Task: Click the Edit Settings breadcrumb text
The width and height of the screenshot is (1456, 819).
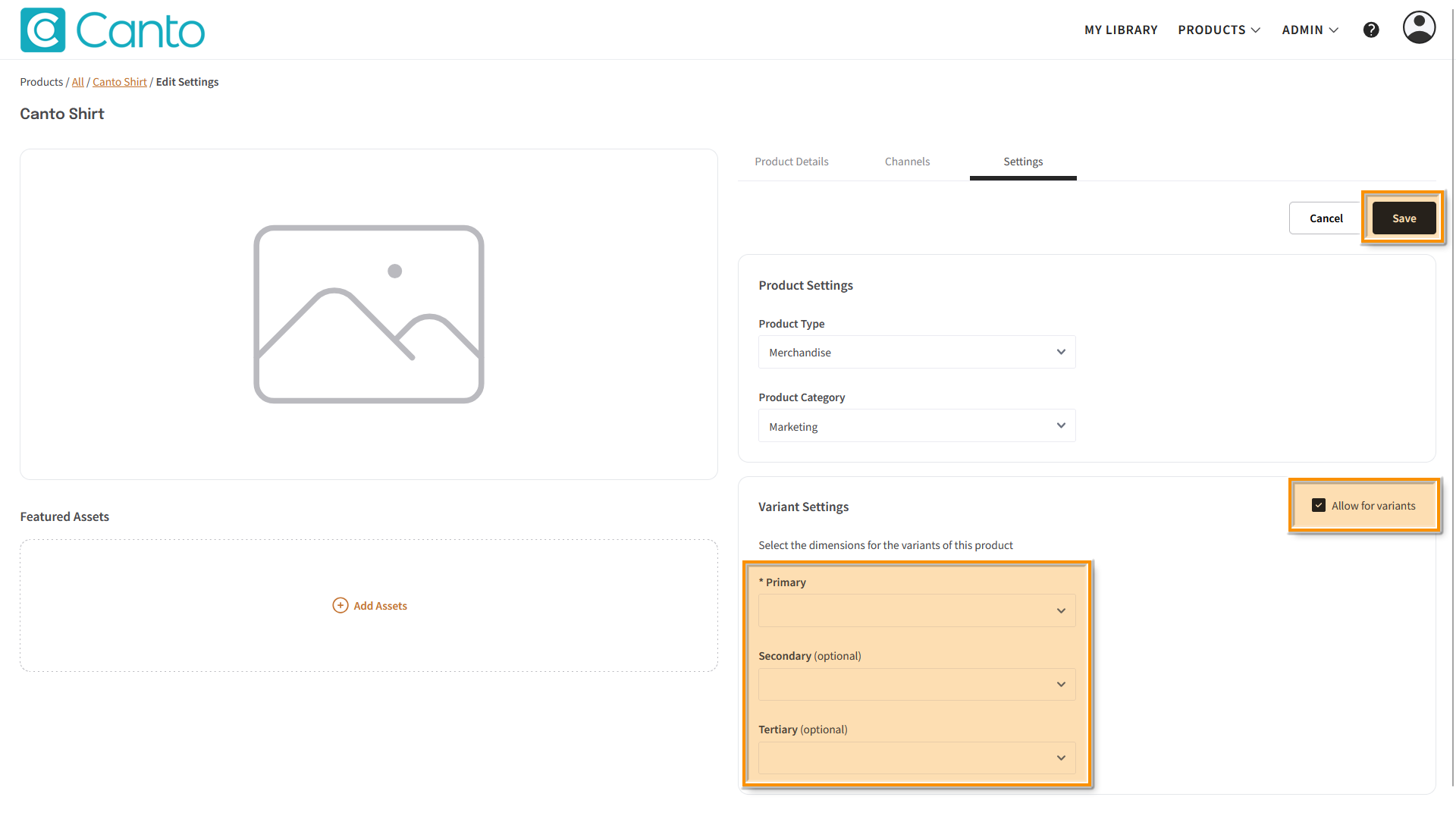Action: (x=187, y=82)
